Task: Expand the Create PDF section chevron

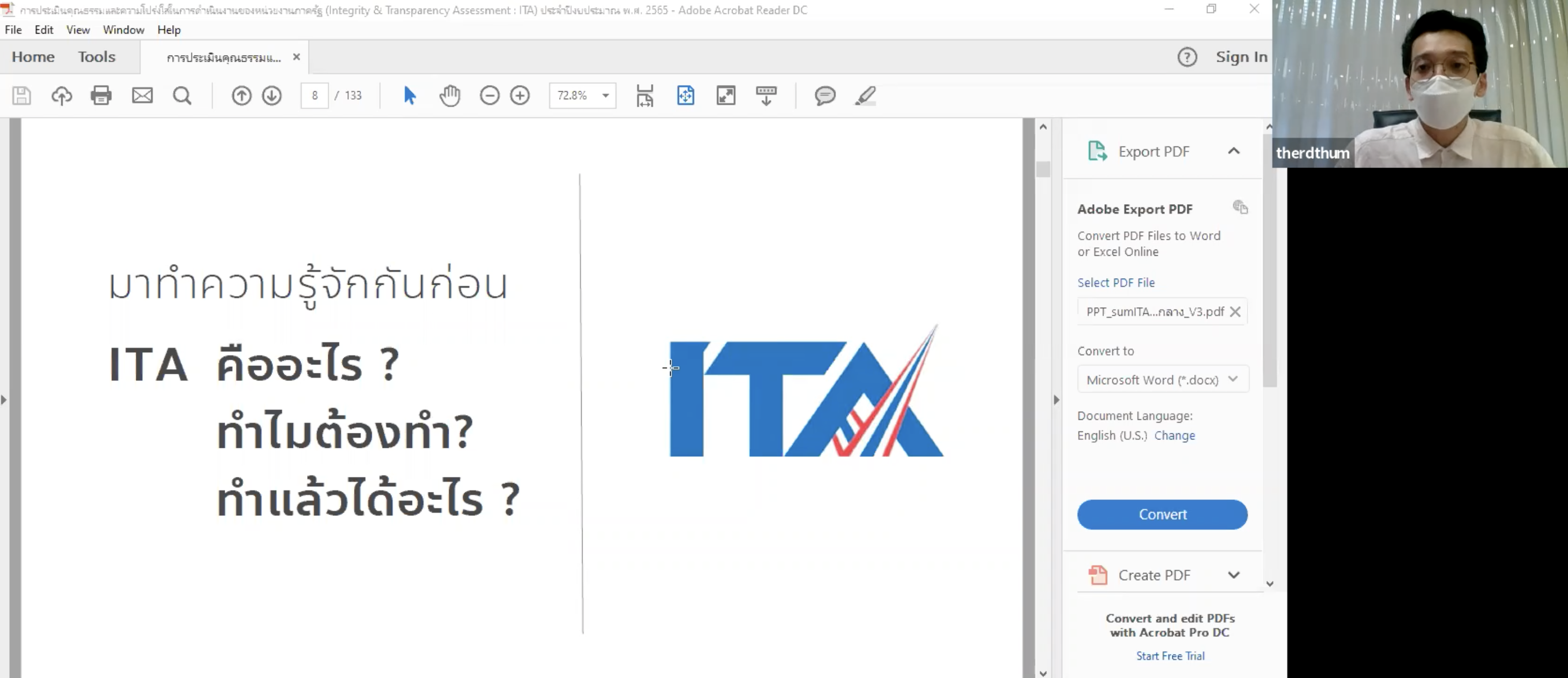Action: (x=1234, y=575)
